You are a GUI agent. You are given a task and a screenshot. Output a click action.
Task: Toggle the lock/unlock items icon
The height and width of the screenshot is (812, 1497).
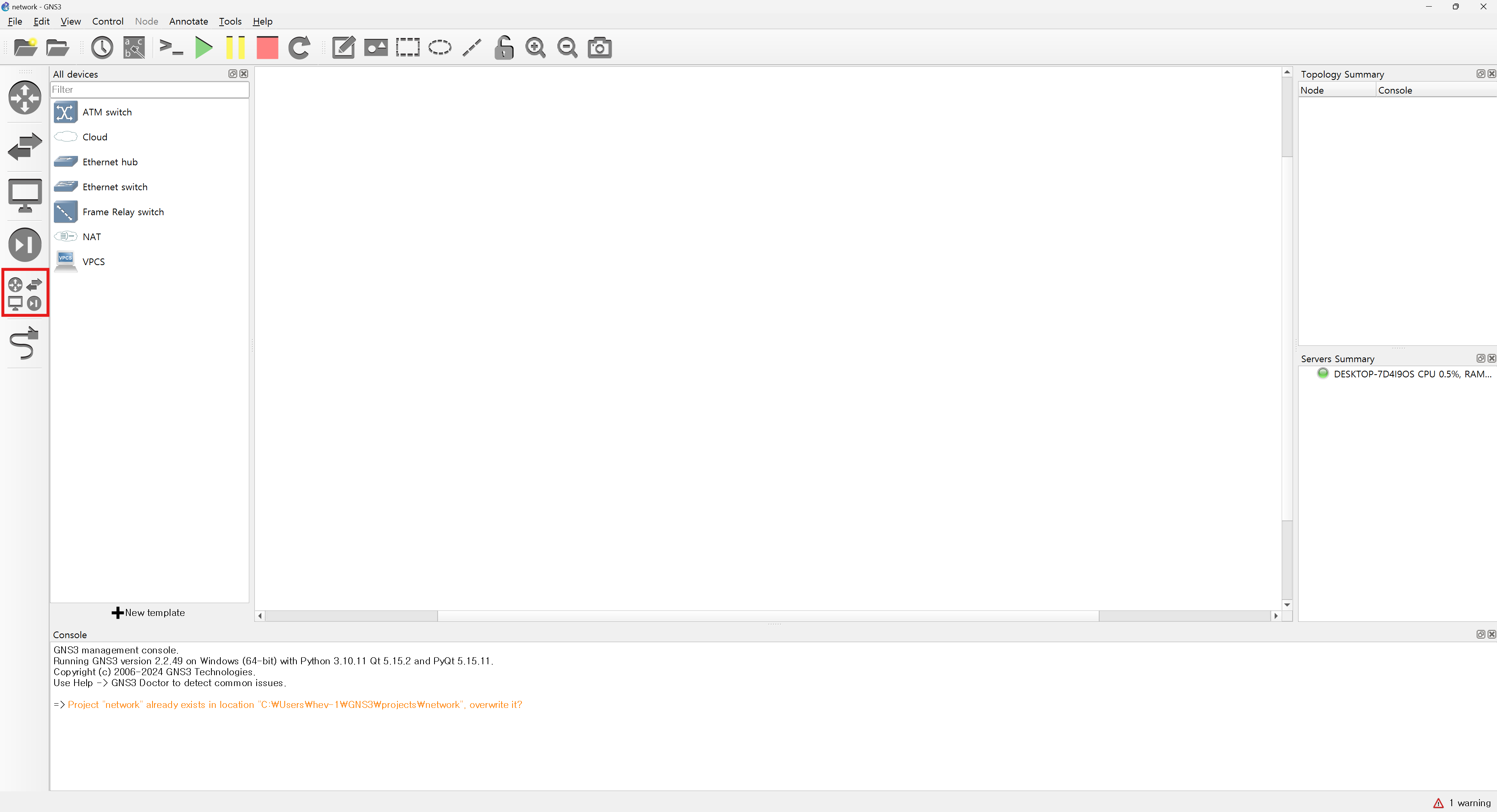click(504, 48)
